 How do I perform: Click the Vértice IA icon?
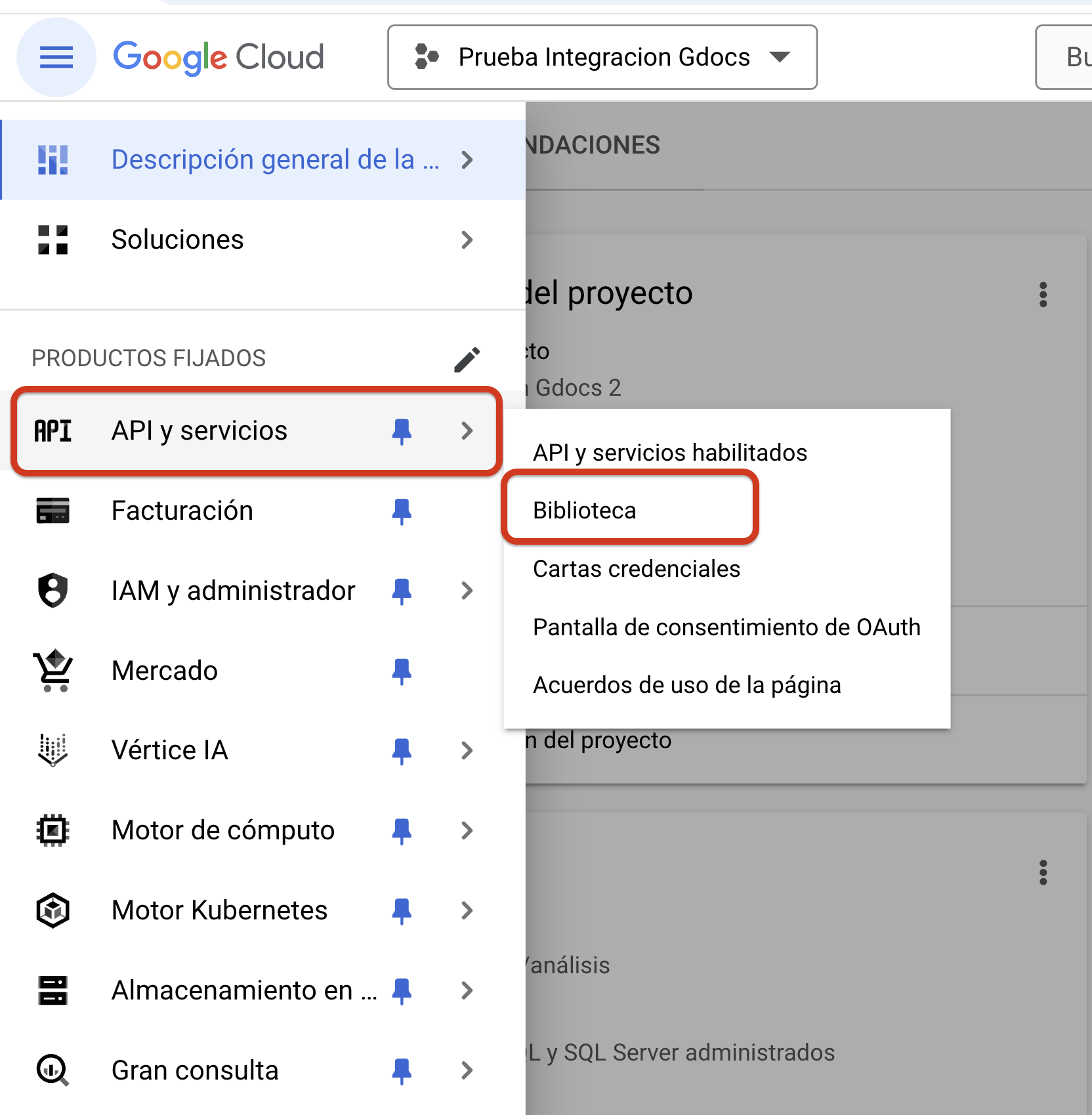[x=53, y=750]
